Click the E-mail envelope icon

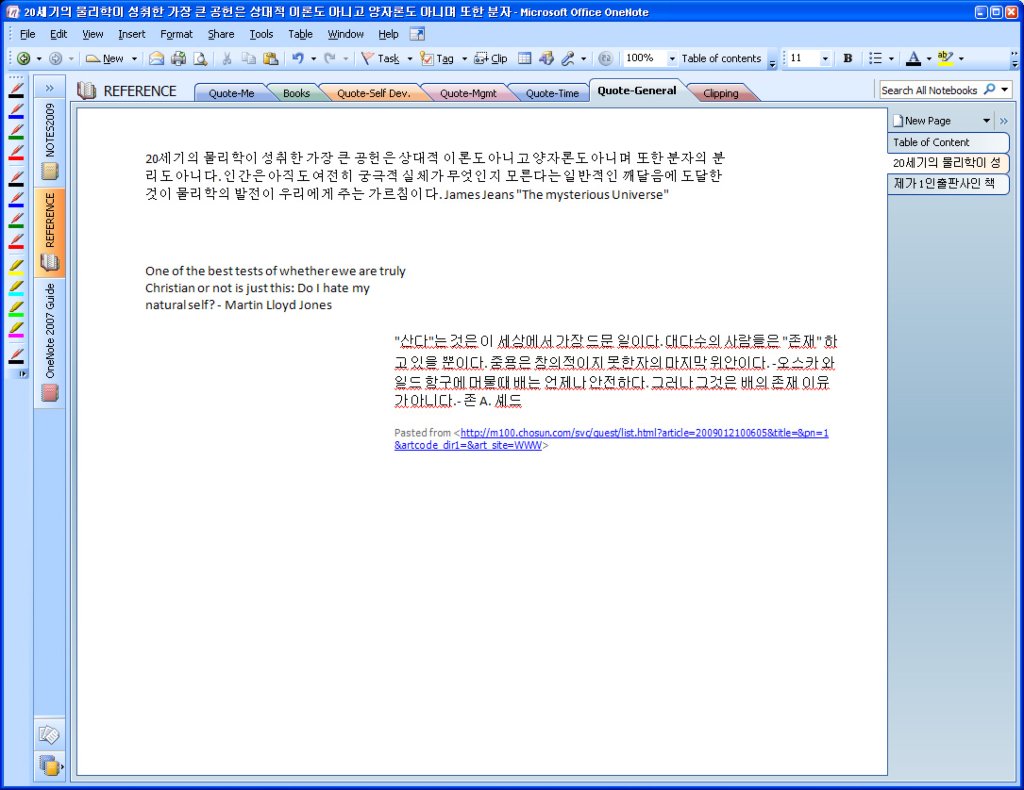click(156, 59)
